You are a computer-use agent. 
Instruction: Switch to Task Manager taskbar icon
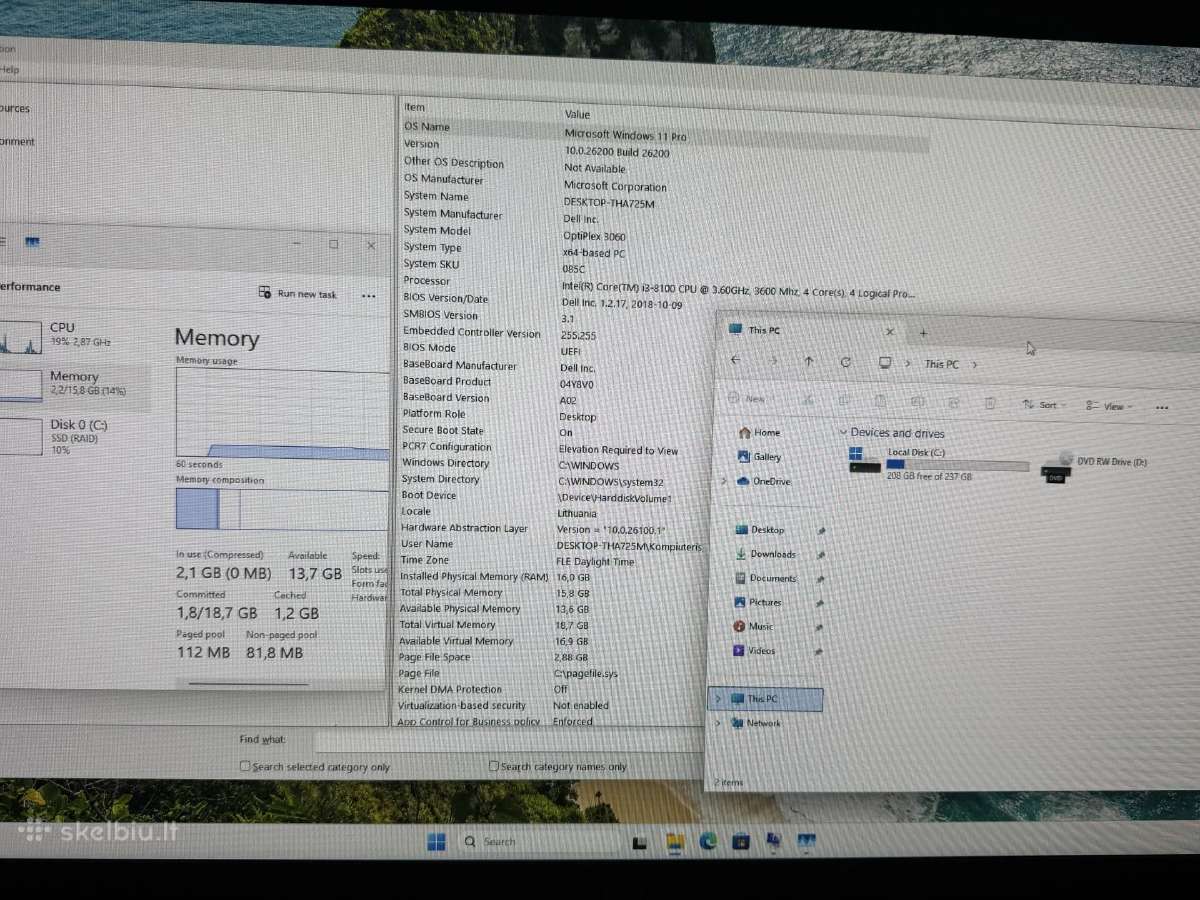806,842
